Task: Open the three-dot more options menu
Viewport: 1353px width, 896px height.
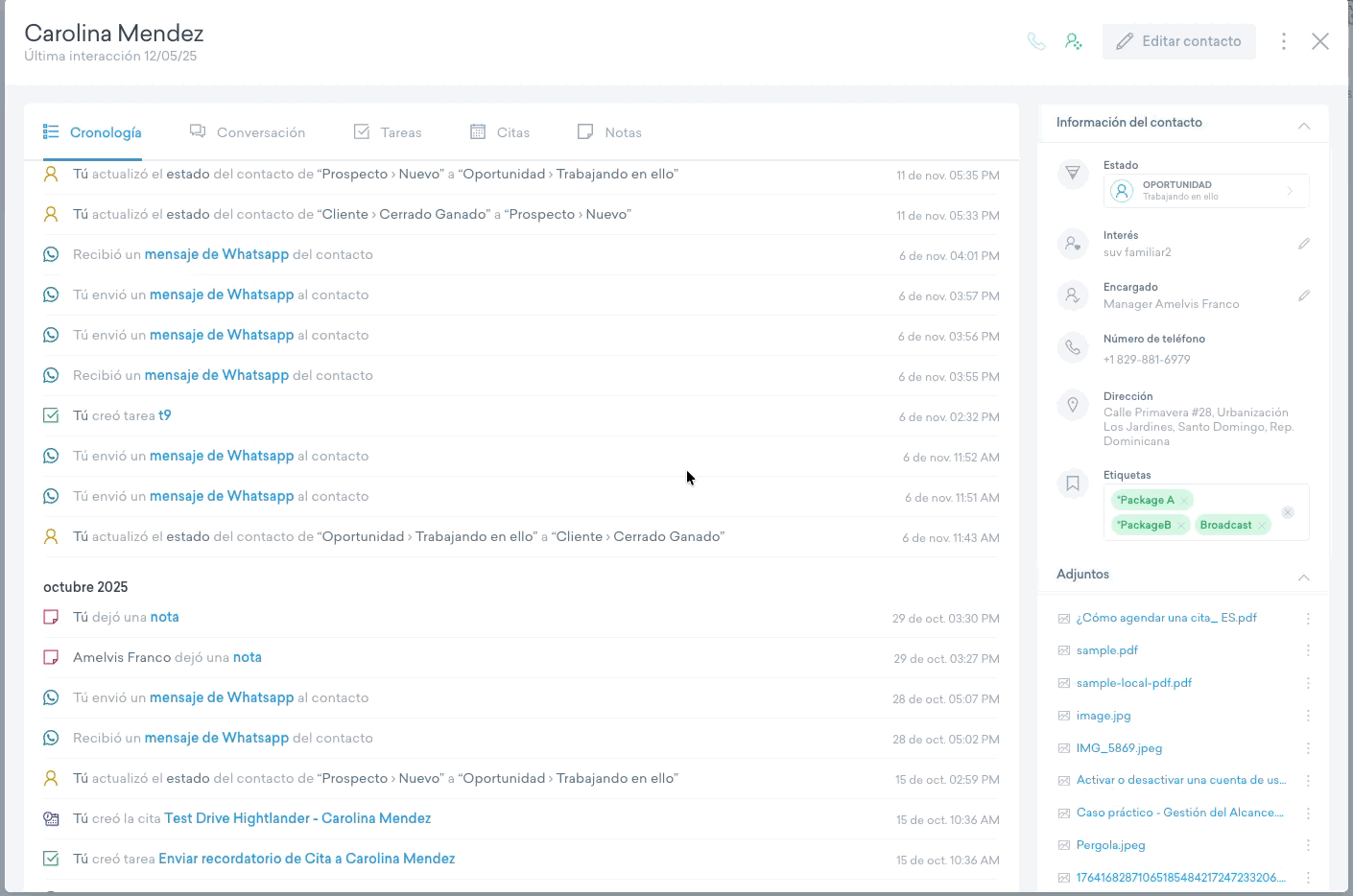Action: coord(1283,41)
